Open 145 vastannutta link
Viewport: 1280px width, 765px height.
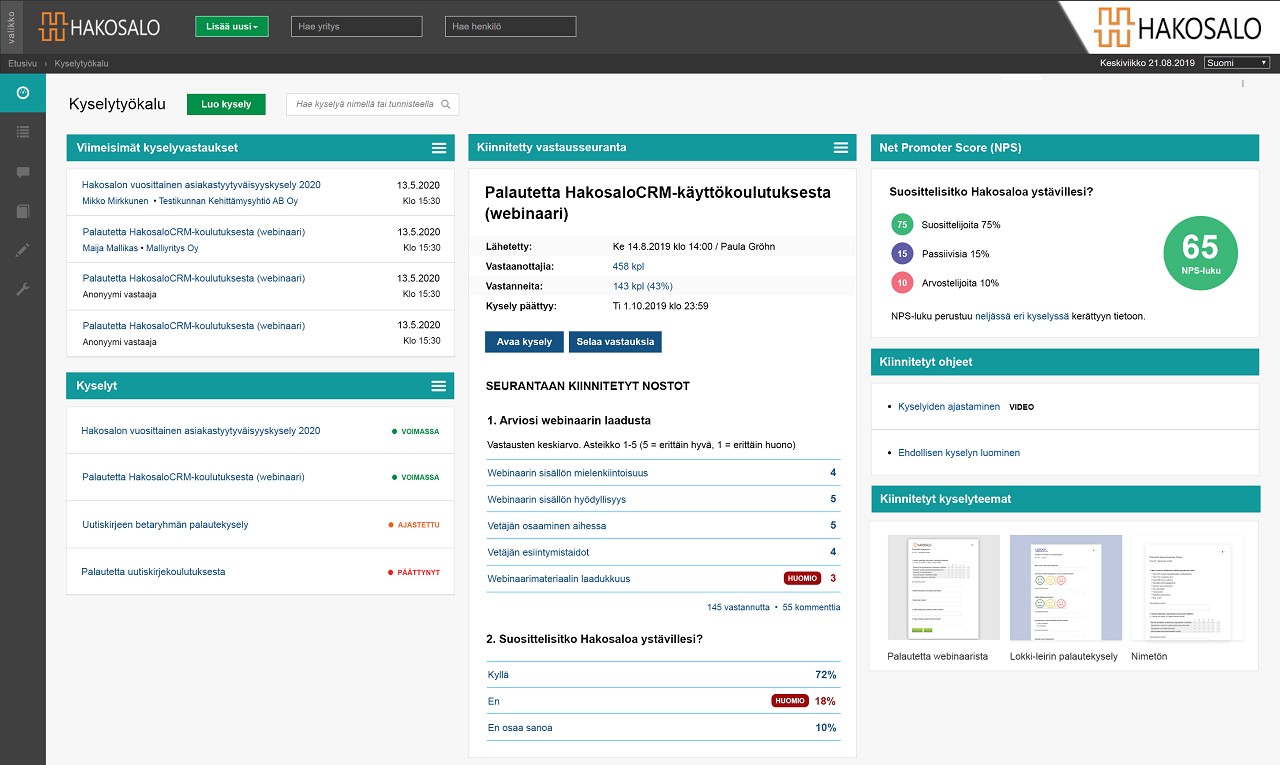(738, 607)
